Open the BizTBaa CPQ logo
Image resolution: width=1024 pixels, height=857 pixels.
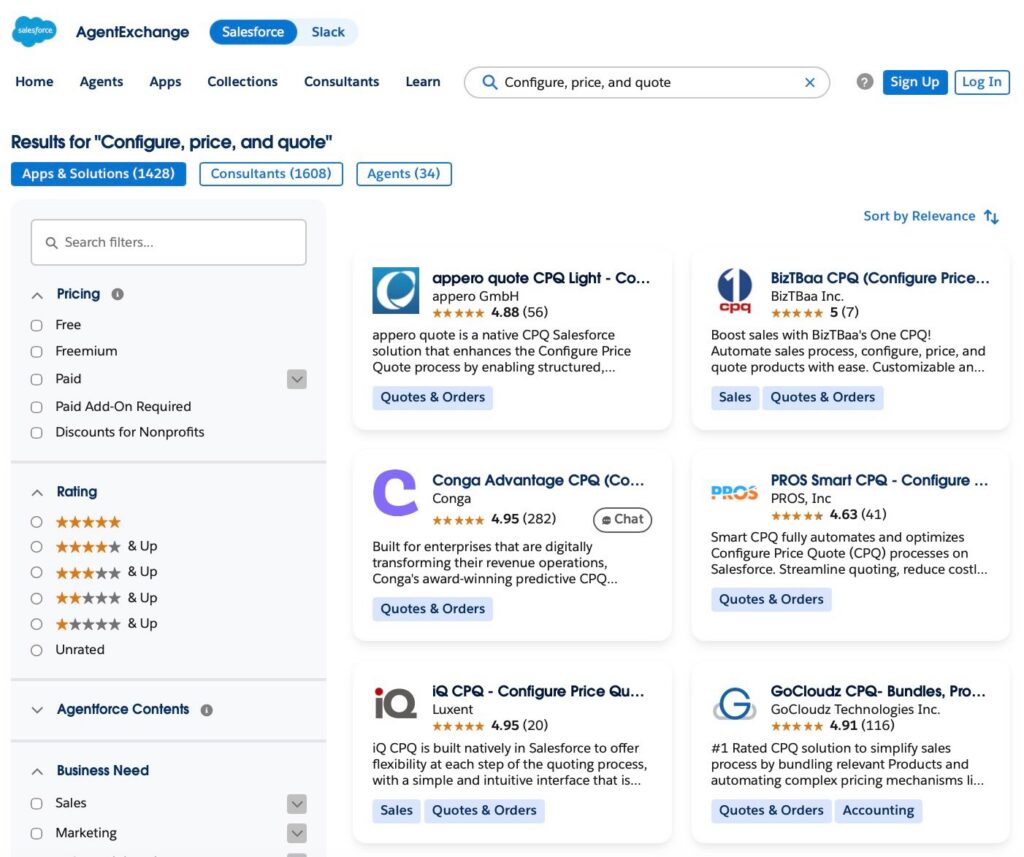[x=735, y=290]
